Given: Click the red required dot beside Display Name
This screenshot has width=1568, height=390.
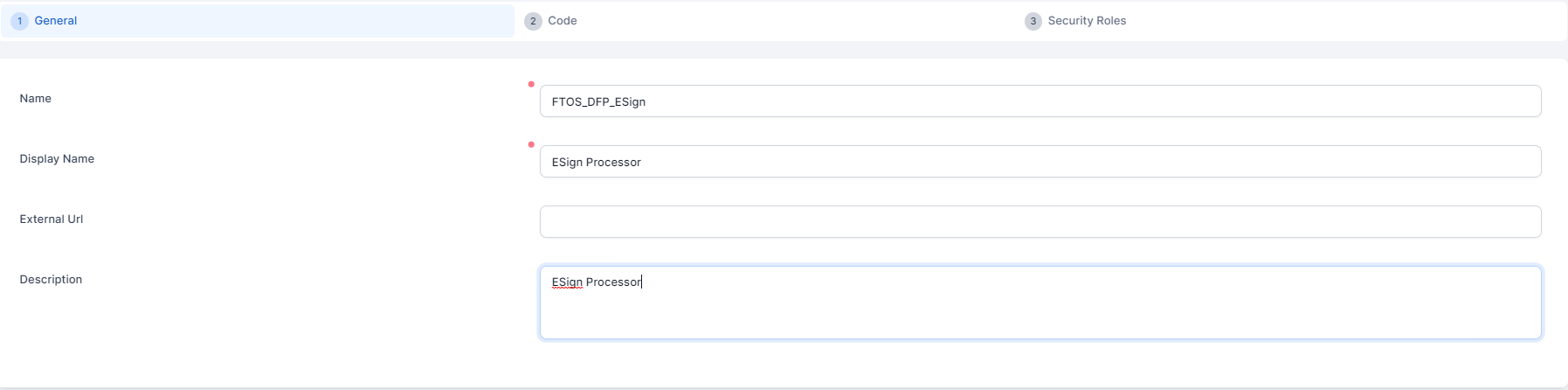Looking at the screenshot, I should [531, 145].
